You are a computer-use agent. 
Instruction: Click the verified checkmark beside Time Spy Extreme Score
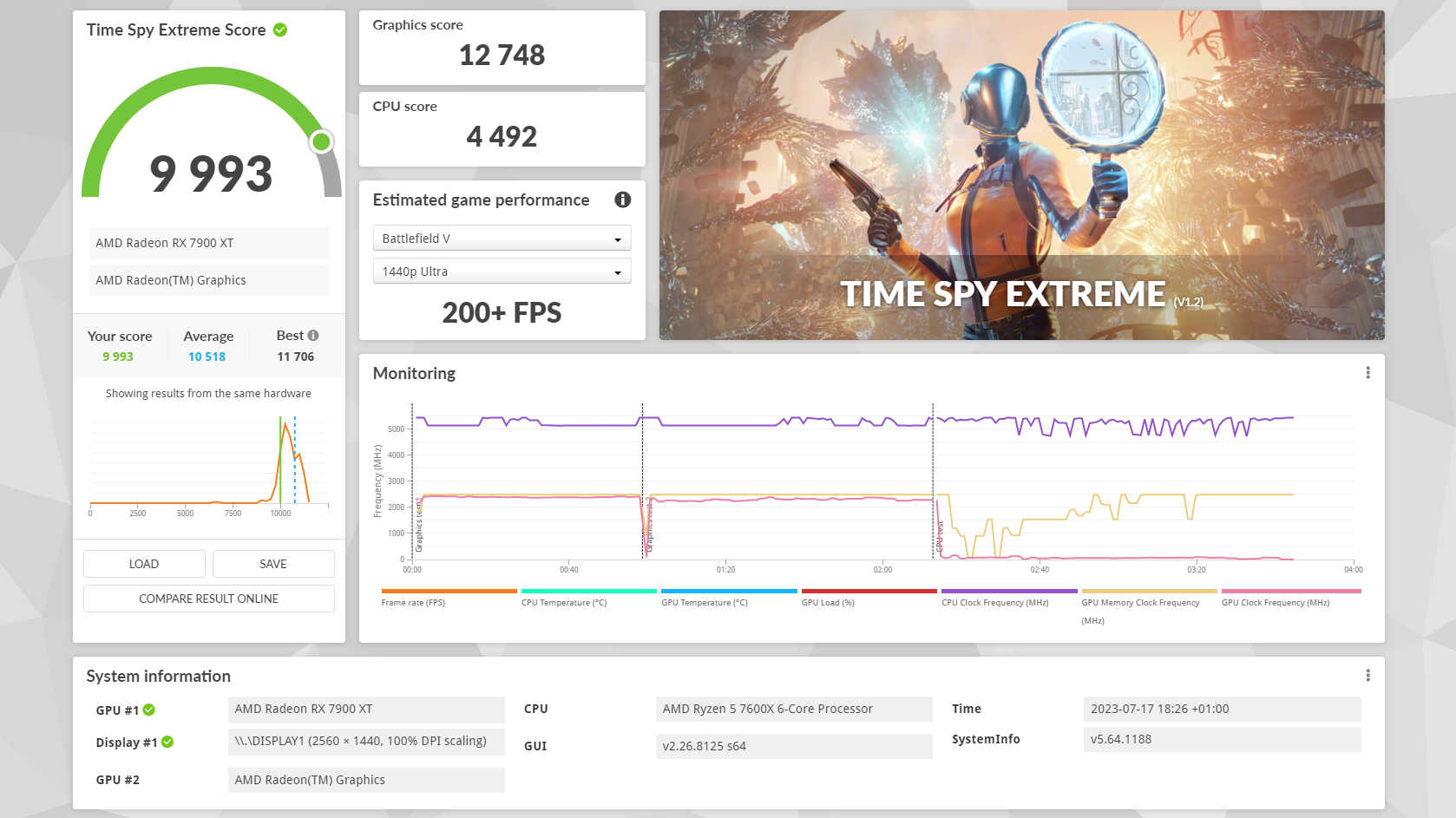(x=279, y=29)
